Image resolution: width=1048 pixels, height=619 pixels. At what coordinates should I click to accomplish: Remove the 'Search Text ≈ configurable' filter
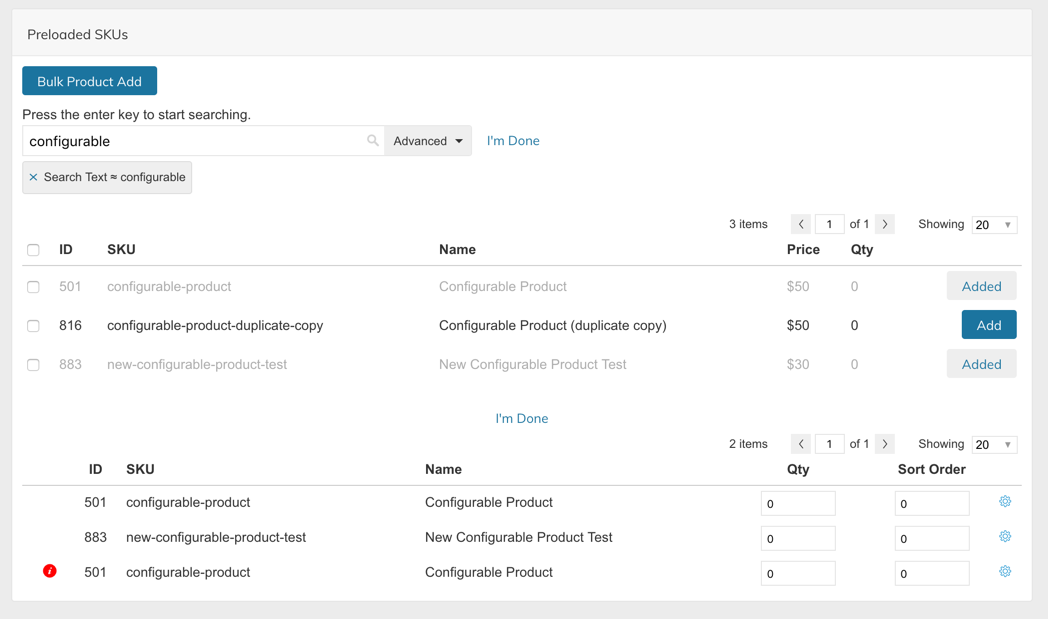[x=33, y=178]
